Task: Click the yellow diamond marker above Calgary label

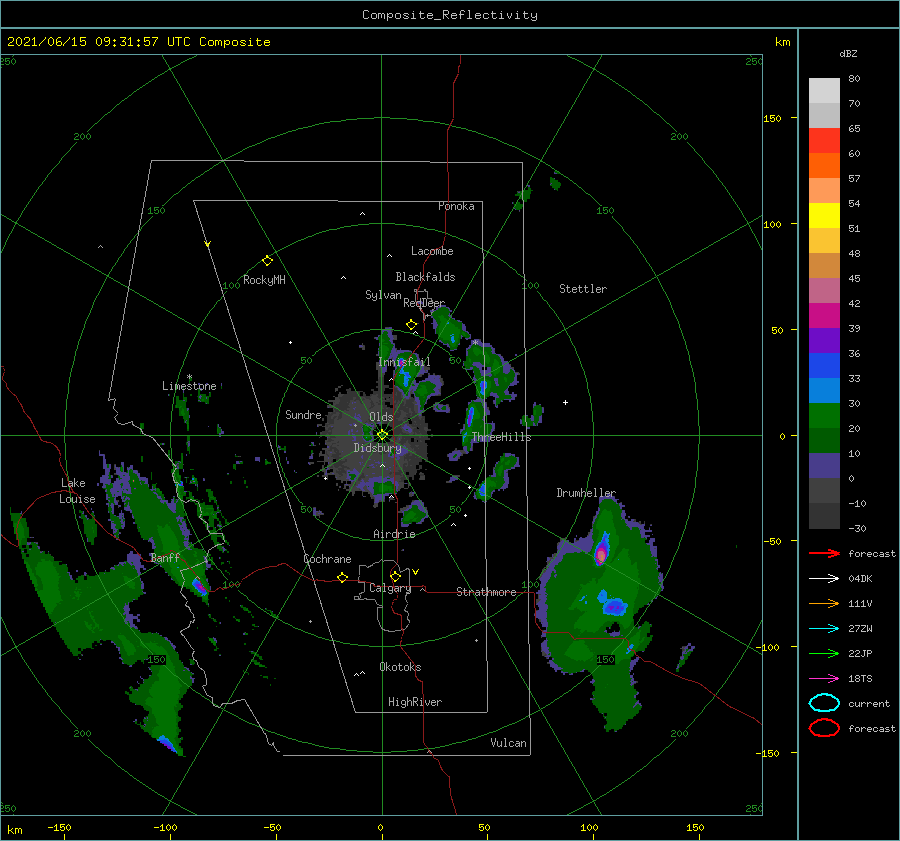Action: (x=395, y=576)
